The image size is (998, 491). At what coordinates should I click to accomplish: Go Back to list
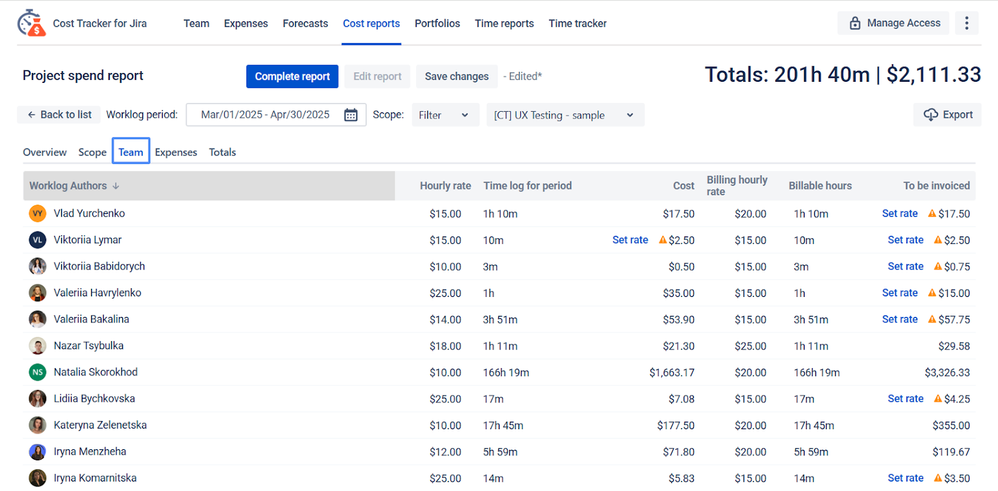pos(59,115)
